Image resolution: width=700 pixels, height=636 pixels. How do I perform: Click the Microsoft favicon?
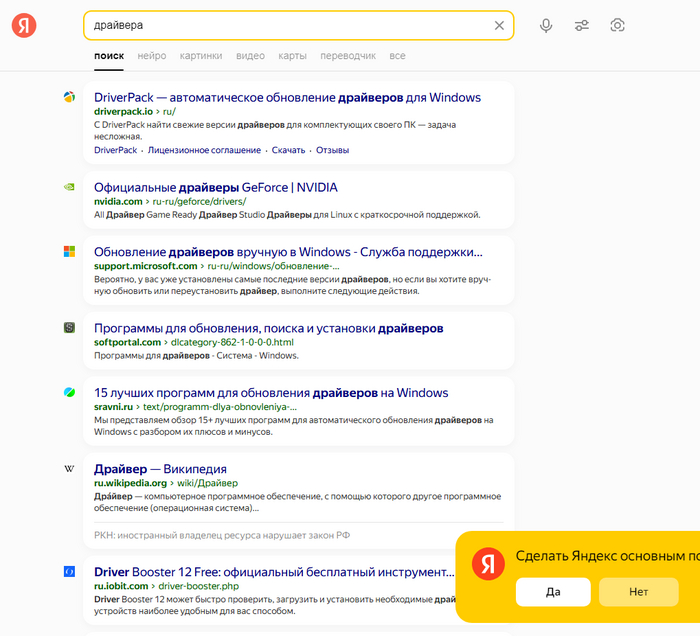point(69,252)
